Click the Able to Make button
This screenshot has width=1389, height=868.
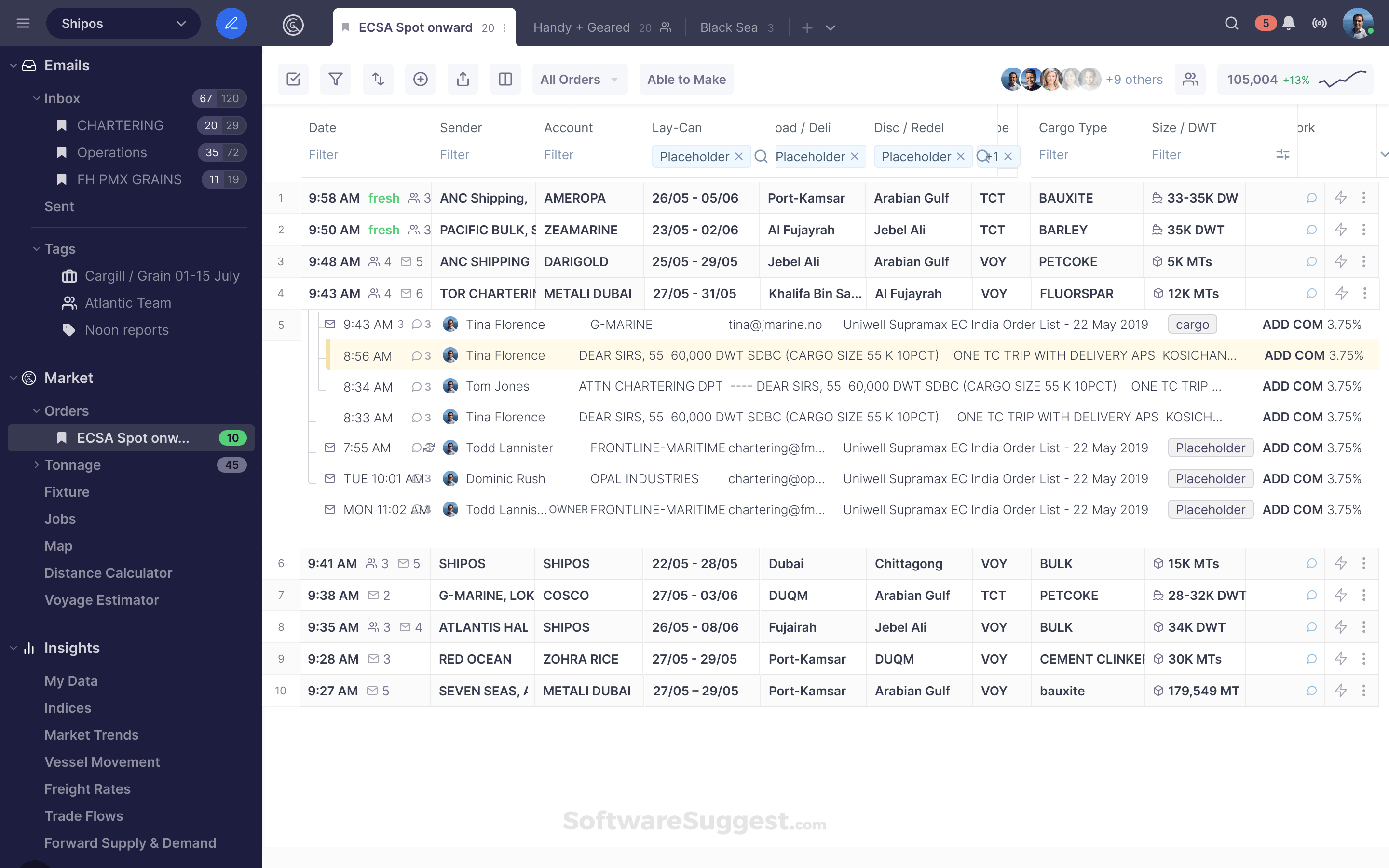pyautogui.click(x=686, y=79)
